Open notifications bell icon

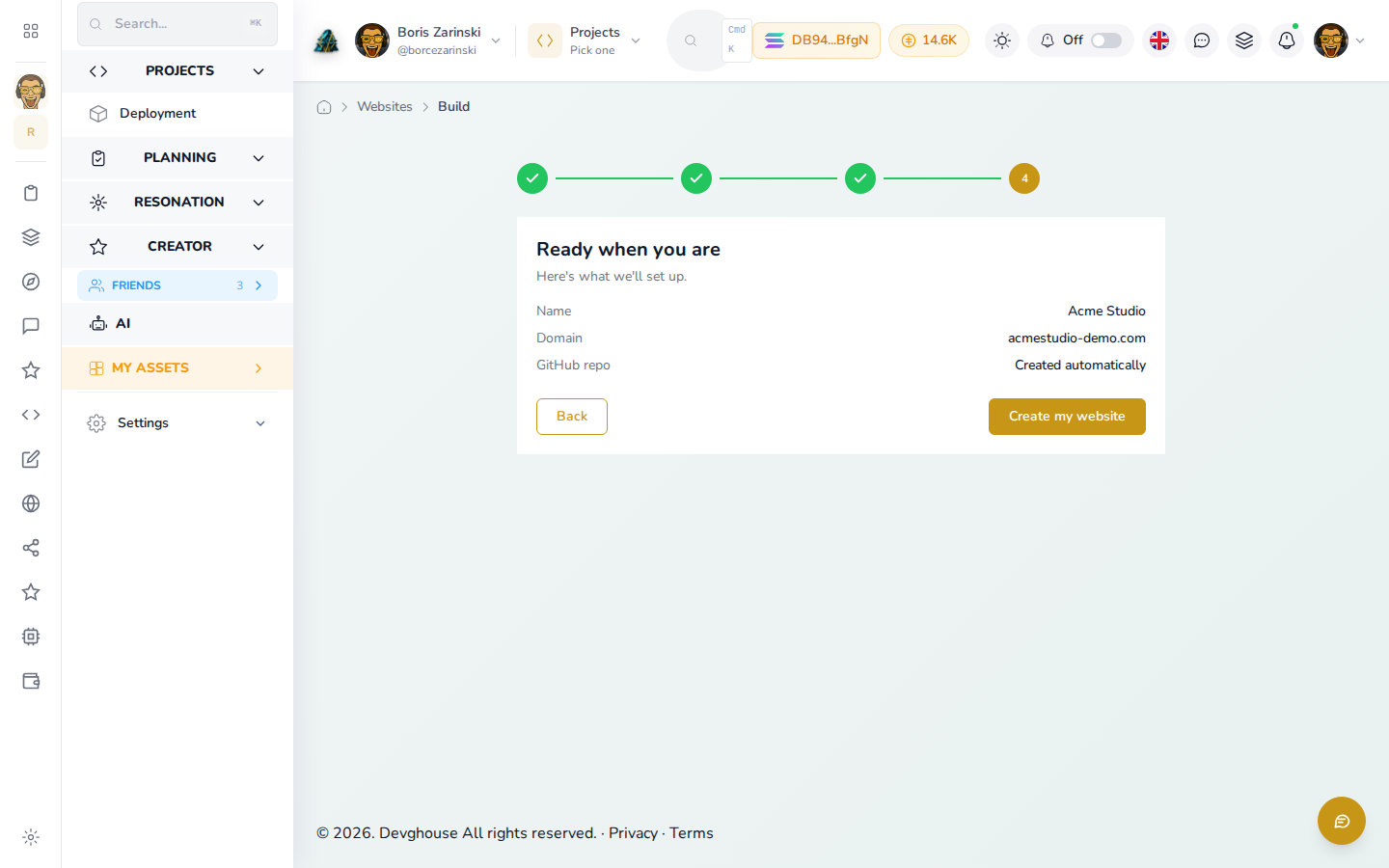pyautogui.click(x=1287, y=41)
